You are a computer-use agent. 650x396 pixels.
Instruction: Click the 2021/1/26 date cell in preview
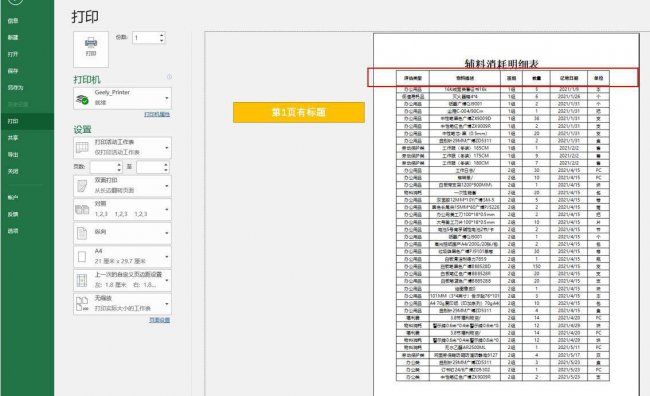pos(569,97)
